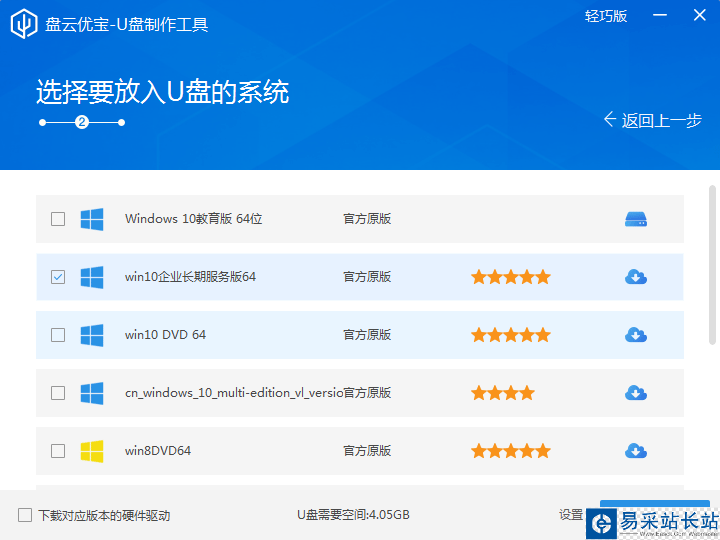Click the system list vertical scrollbar
Viewport: 720px width, 540px height.
[712, 265]
